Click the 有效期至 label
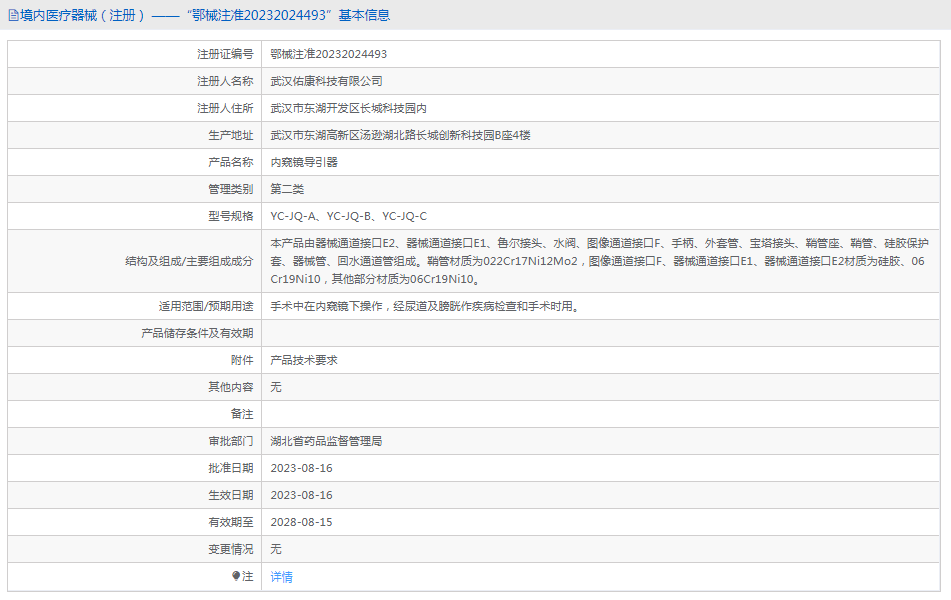Screen dimensions: 951x600 (230, 522)
